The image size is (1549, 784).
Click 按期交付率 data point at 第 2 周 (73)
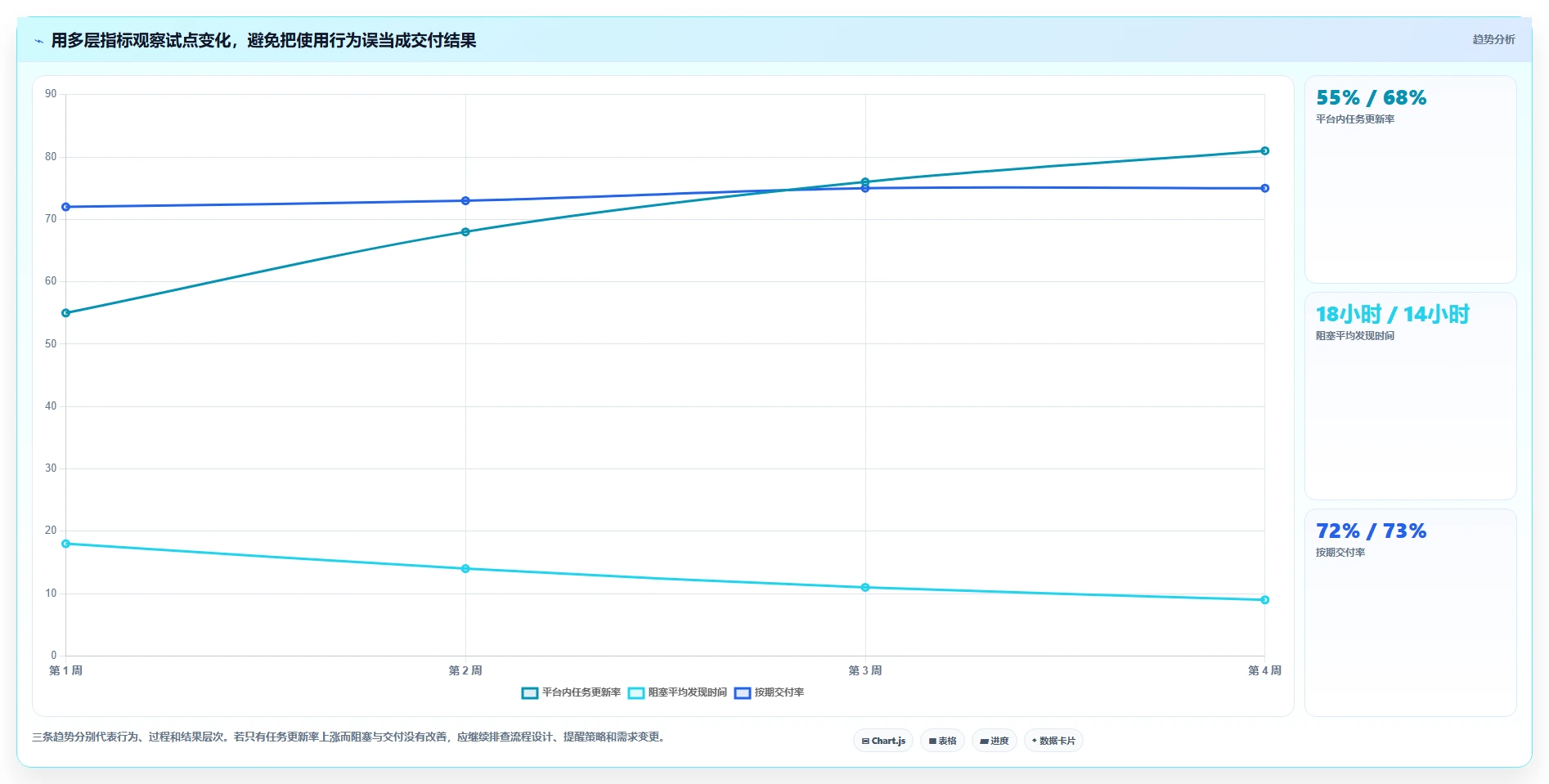click(x=465, y=201)
